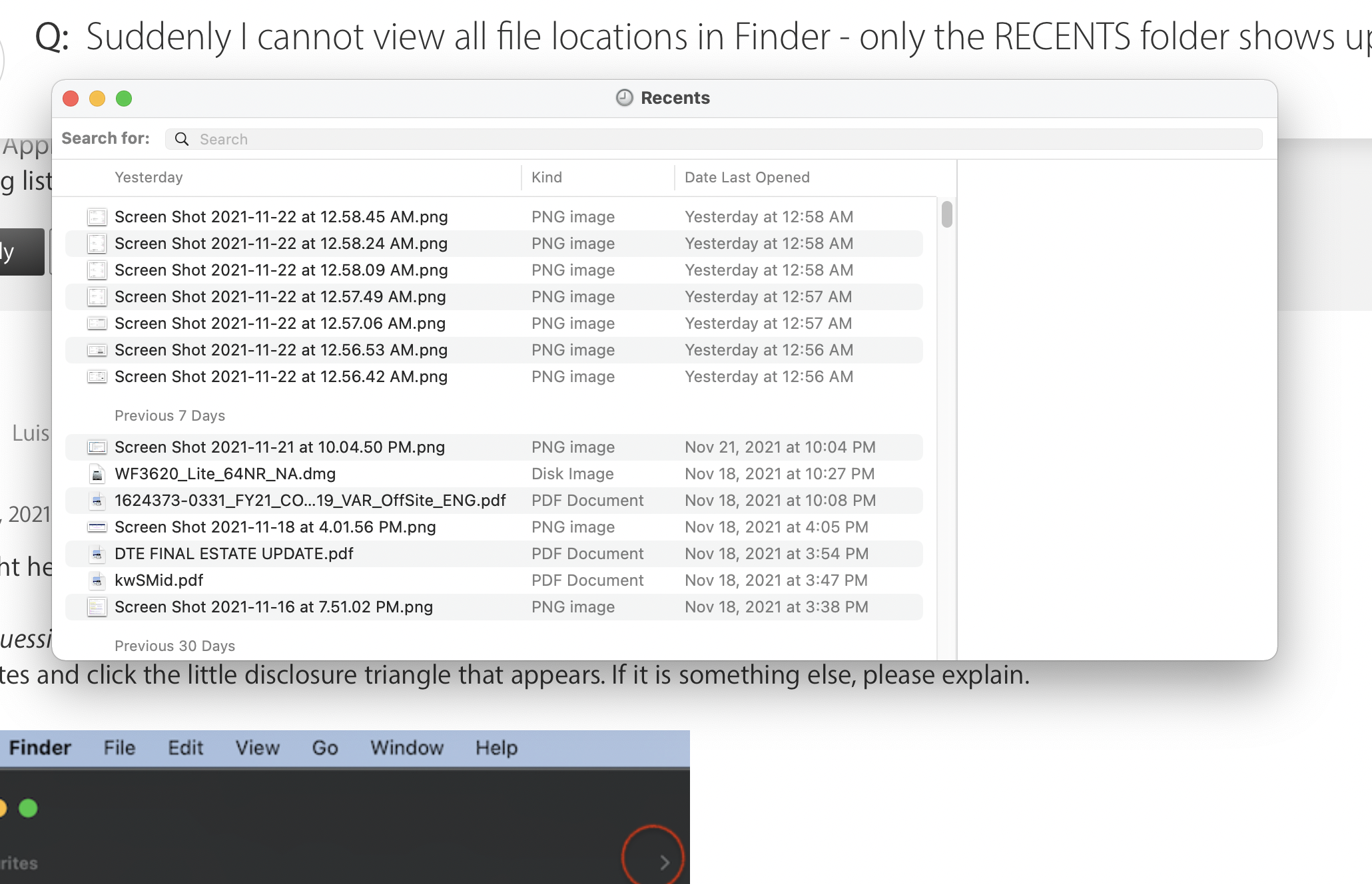Click icon of Screen Shot 2021-11-18 at 4.01.56 PM
Image resolution: width=1372 pixels, height=884 pixels.
[x=97, y=527]
